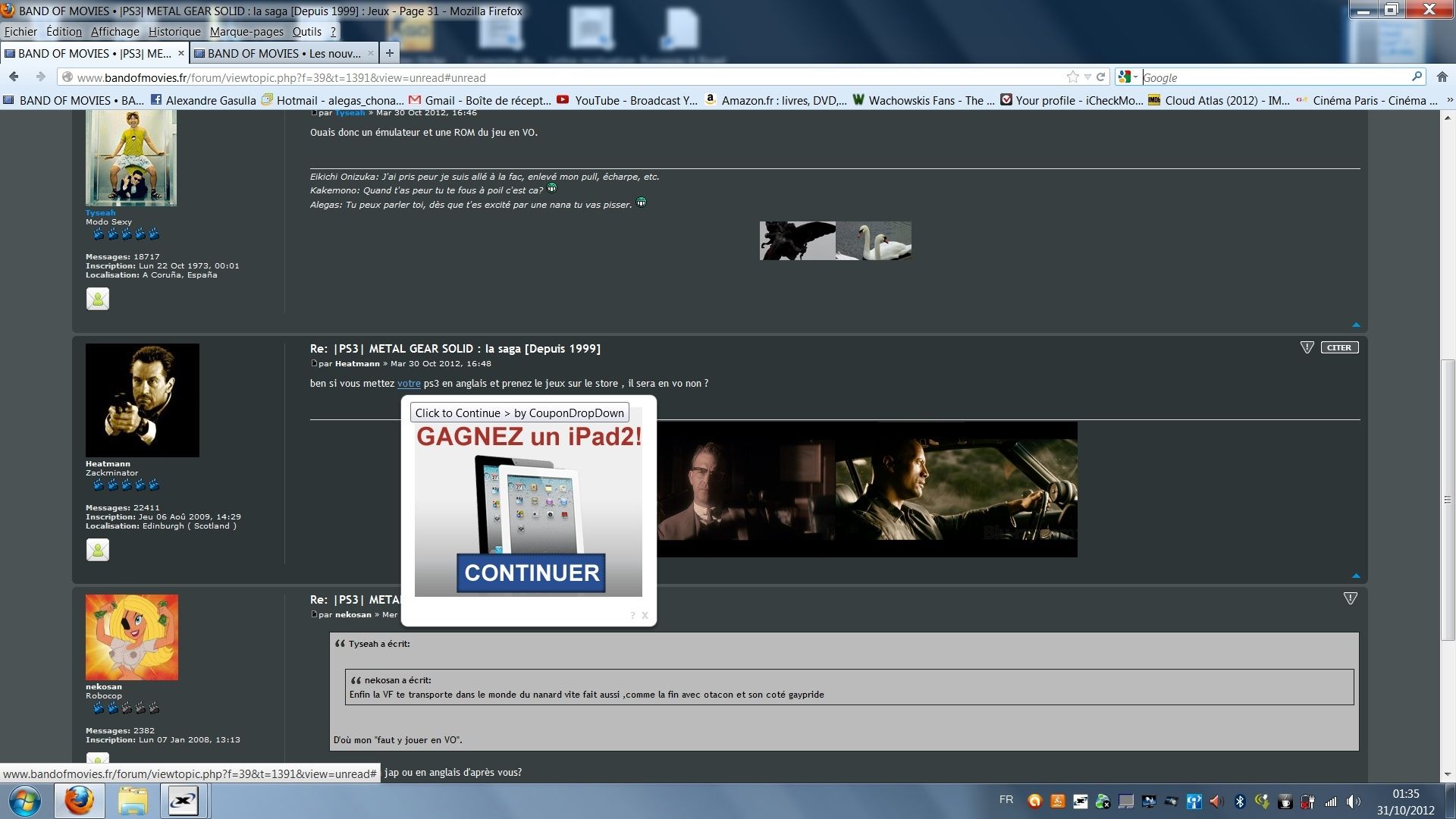Open a new tab with the plus button
1456x819 pixels.
click(x=390, y=53)
